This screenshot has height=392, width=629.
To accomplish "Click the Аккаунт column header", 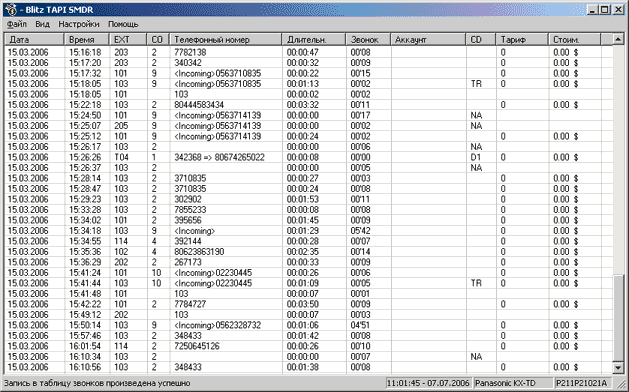I will click(x=428, y=39).
